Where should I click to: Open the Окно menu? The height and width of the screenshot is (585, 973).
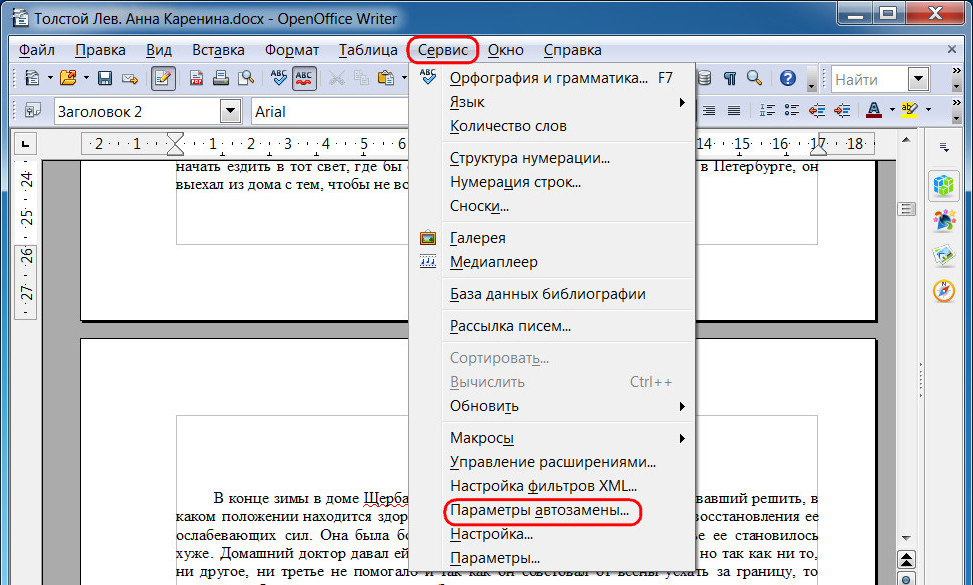(505, 50)
